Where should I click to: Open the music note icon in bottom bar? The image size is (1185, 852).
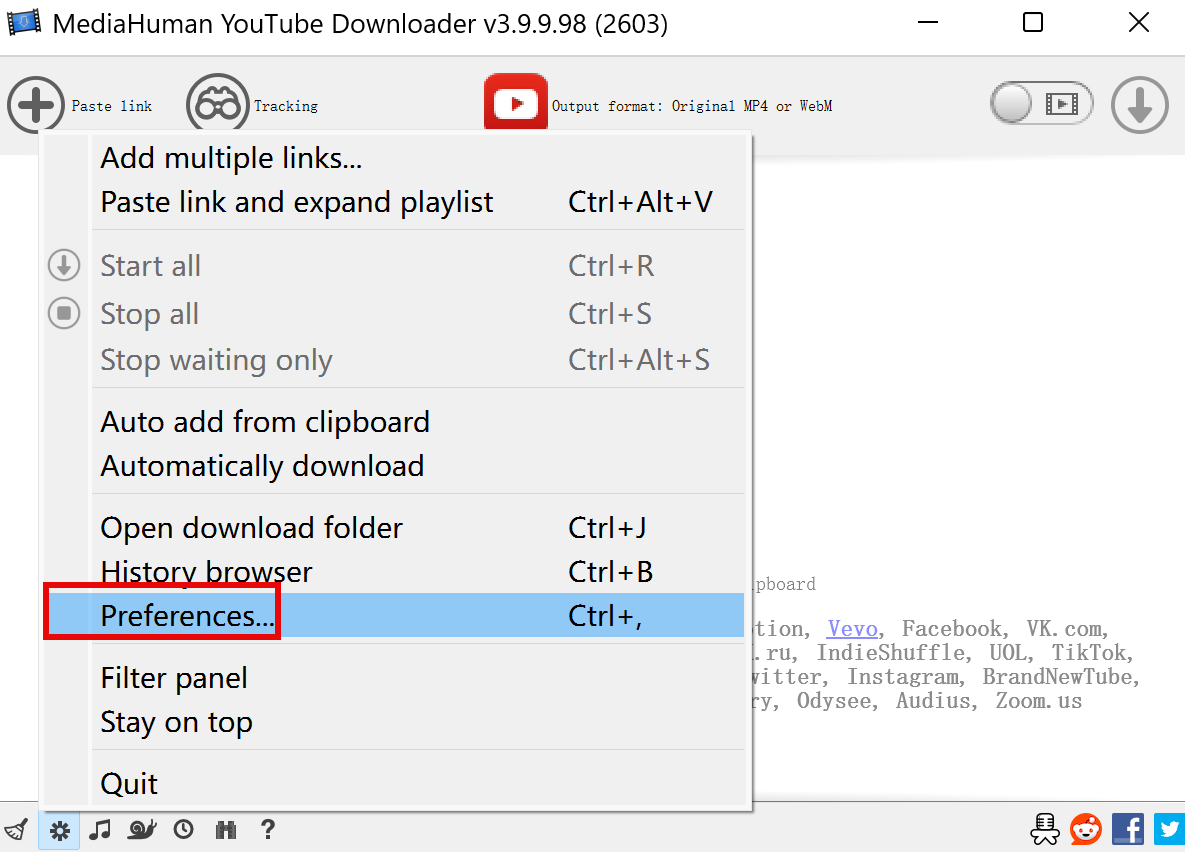(99, 829)
